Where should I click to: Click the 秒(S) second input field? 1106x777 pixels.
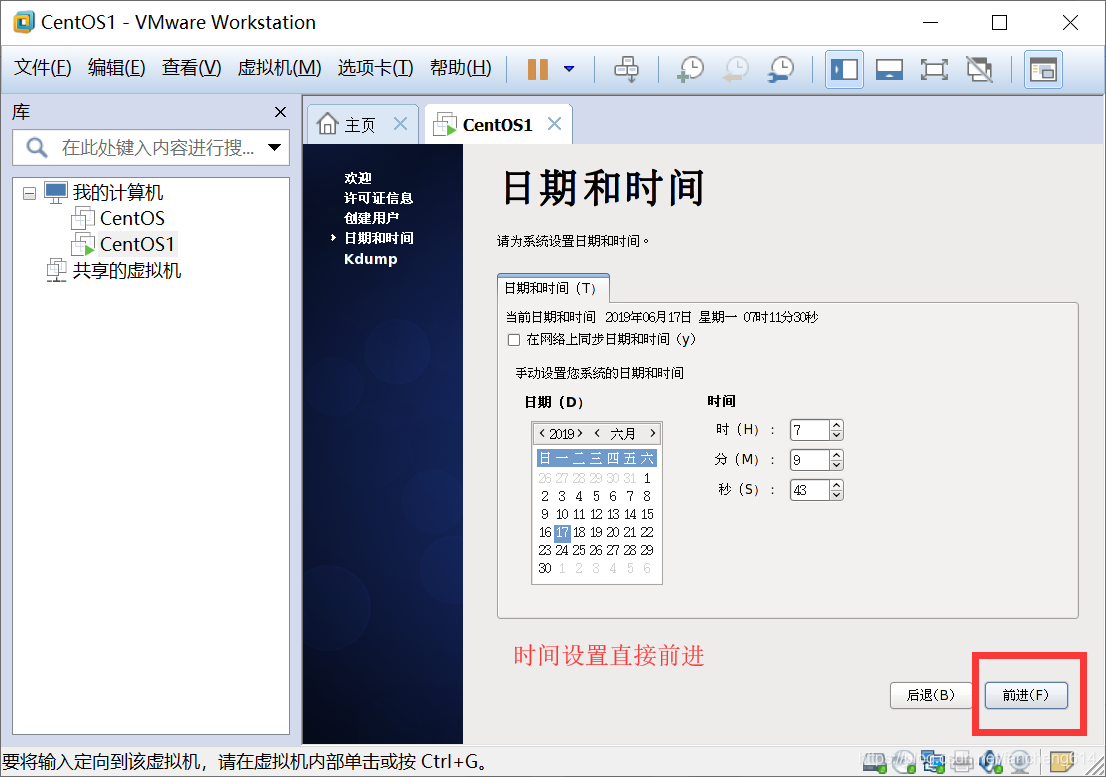(x=808, y=490)
